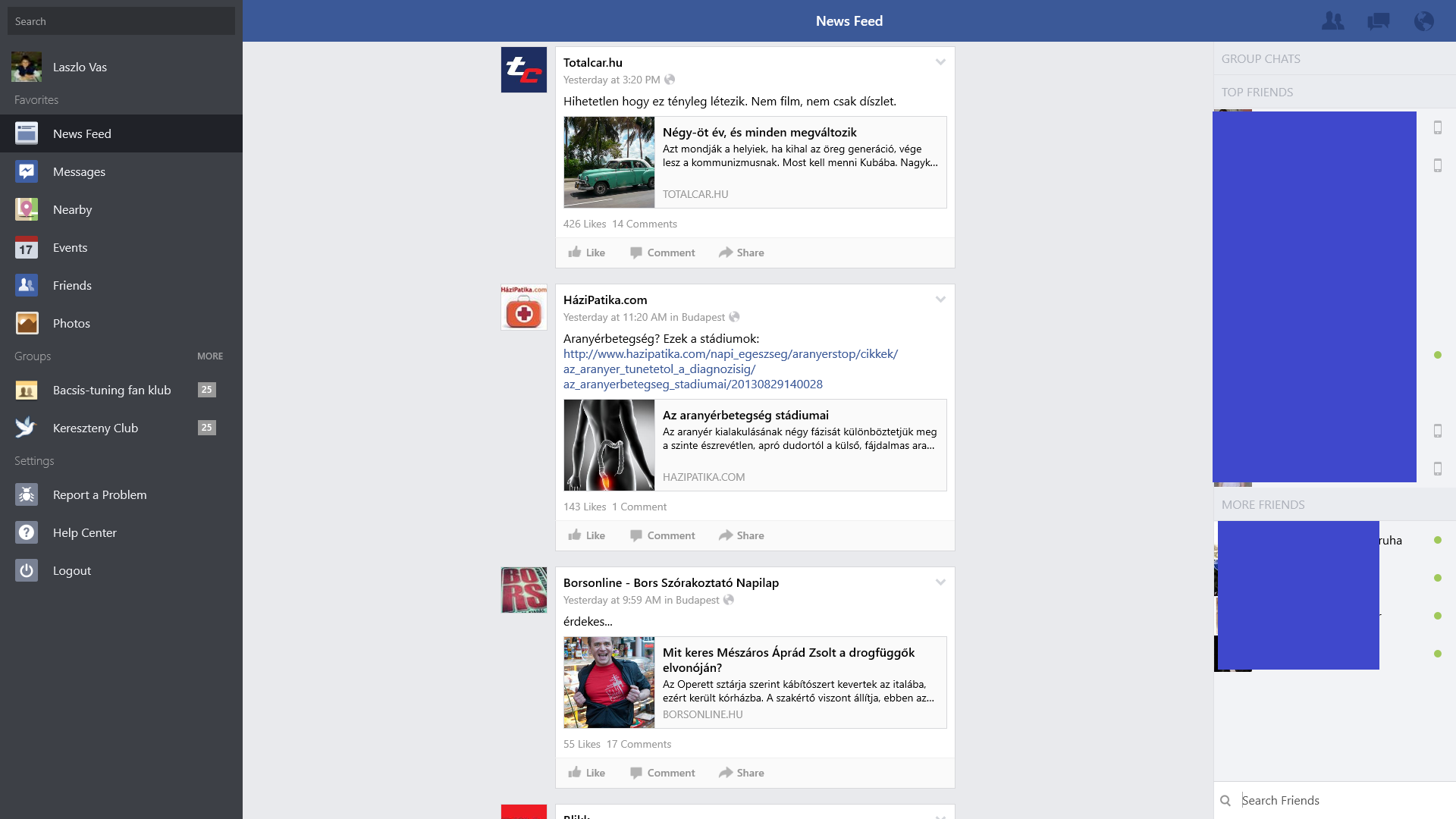Expand the HáziPatika.com post options chevron

[940, 300]
